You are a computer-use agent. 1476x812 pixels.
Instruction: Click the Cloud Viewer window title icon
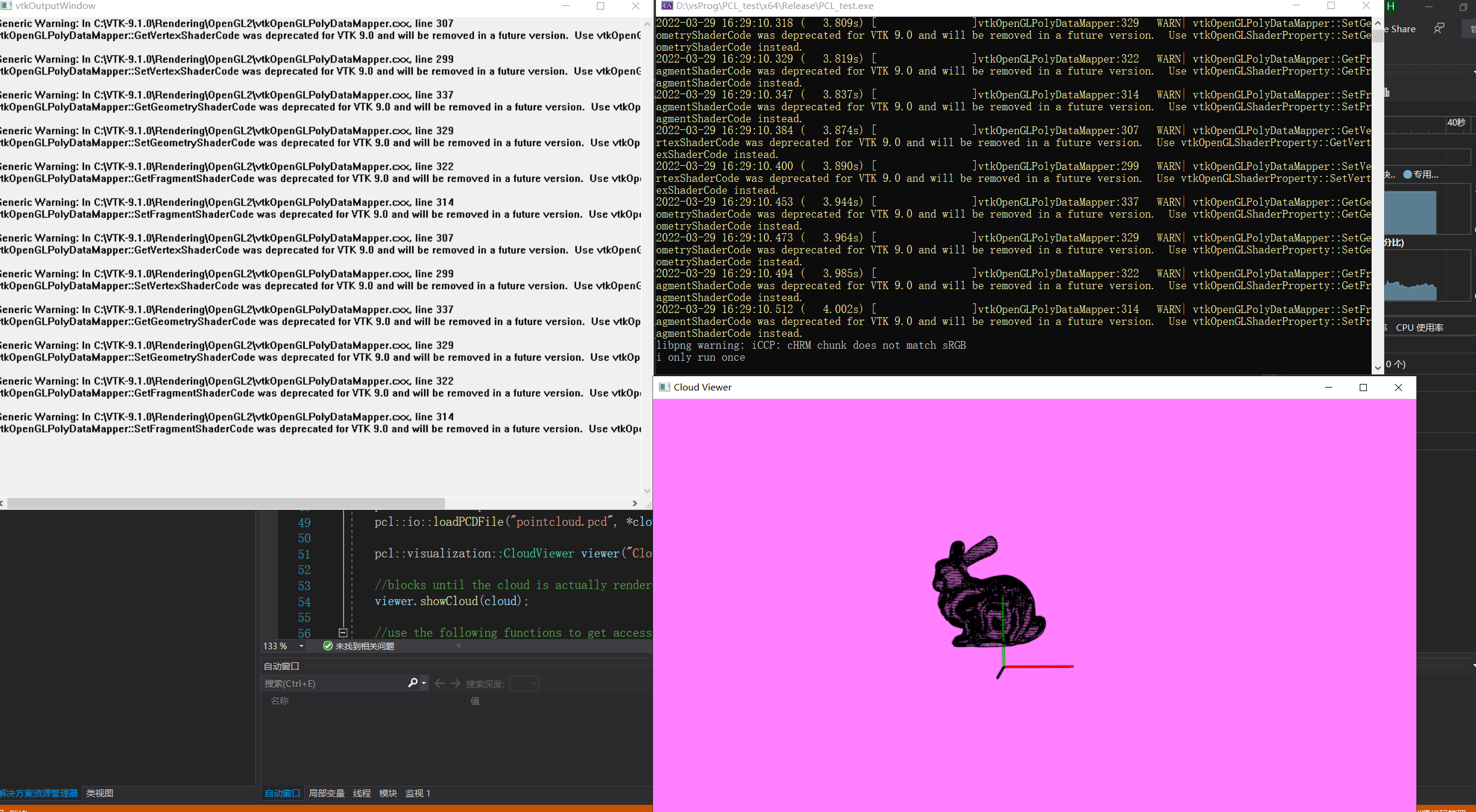664,387
